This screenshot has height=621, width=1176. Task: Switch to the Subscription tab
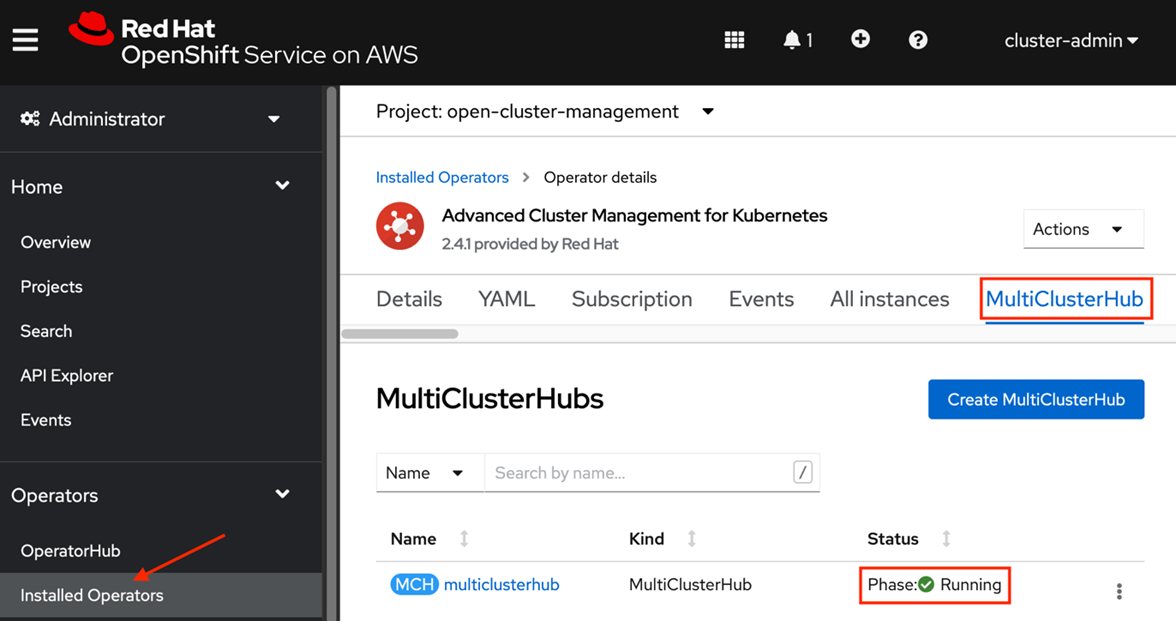click(632, 299)
